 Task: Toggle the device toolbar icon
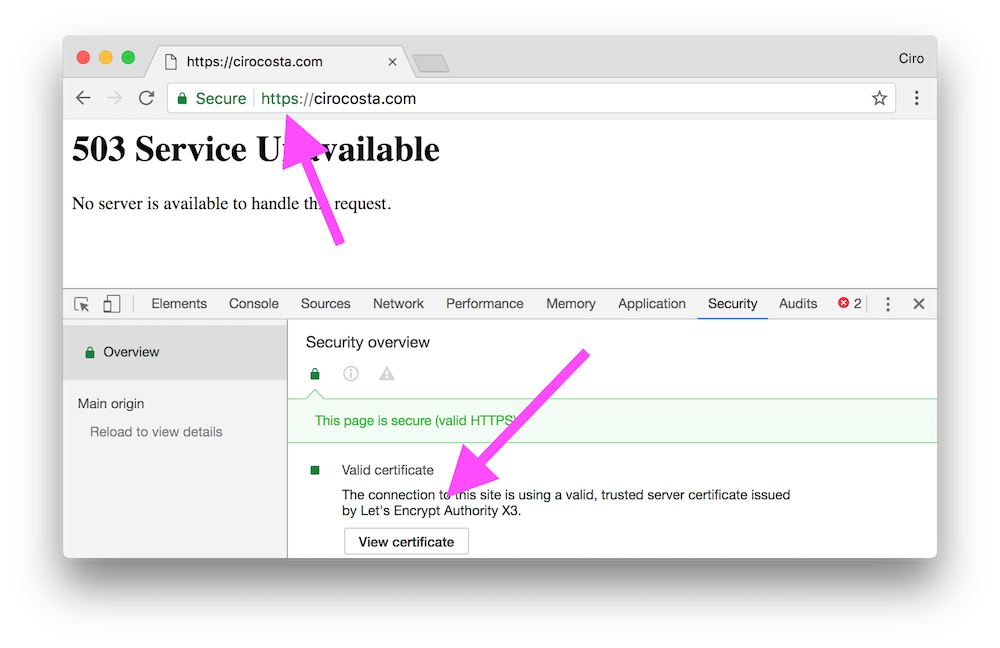(112, 304)
